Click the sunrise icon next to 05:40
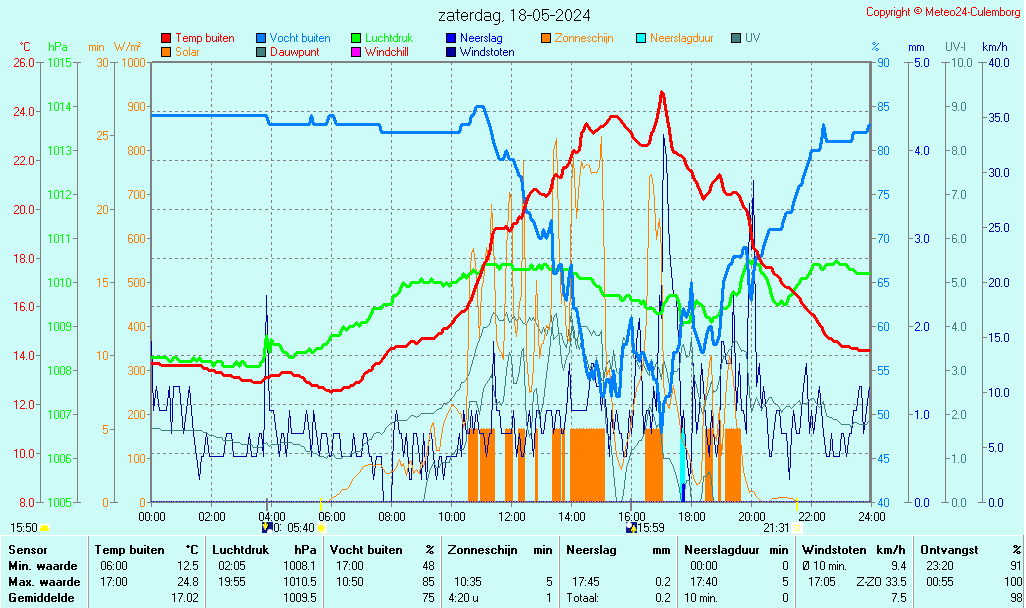1026x608 pixels. pos(321,528)
